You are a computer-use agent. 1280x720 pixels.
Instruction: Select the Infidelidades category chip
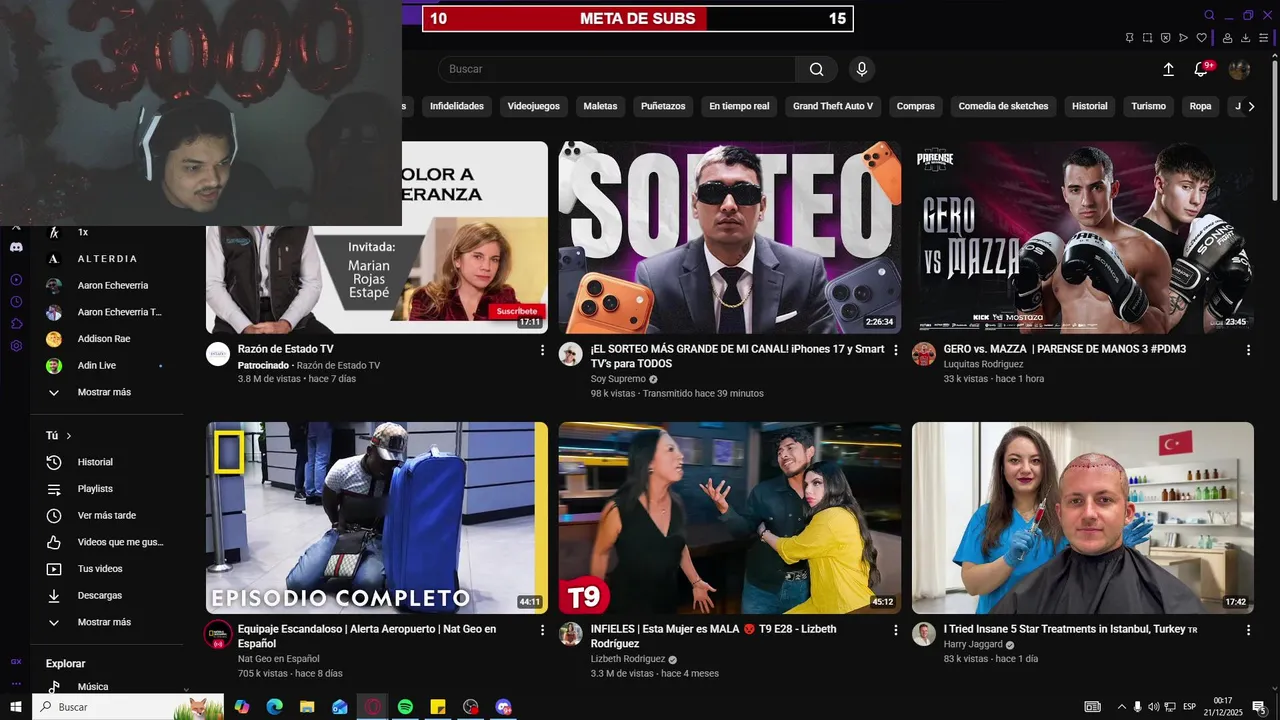[457, 106]
